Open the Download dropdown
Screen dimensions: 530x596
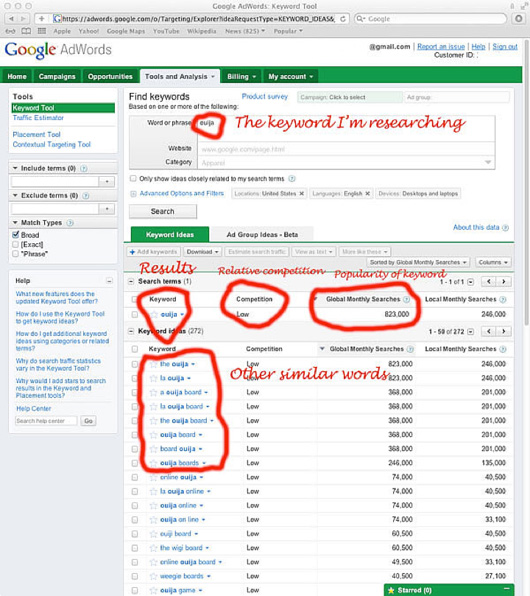(x=202, y=252)
